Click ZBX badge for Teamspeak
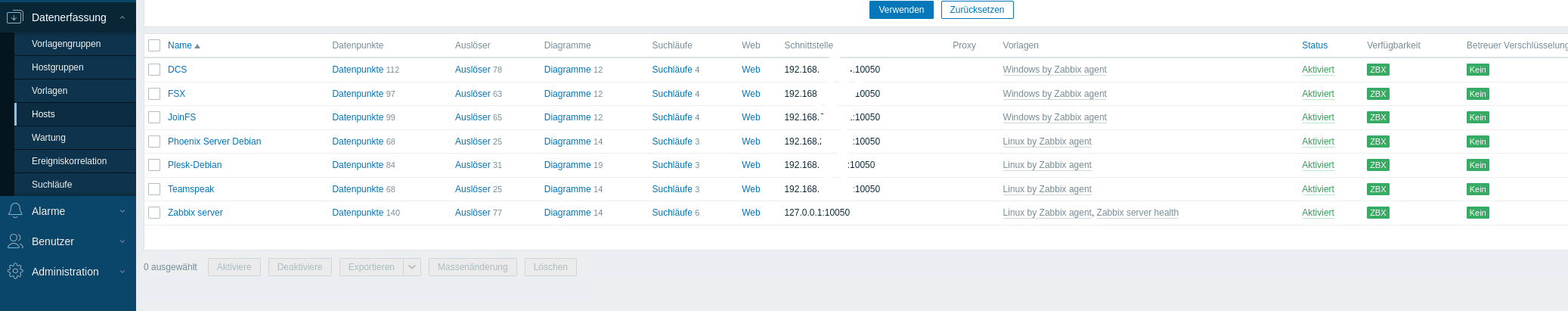Viewport: 1568px width, 311px height. (1377, 189)
